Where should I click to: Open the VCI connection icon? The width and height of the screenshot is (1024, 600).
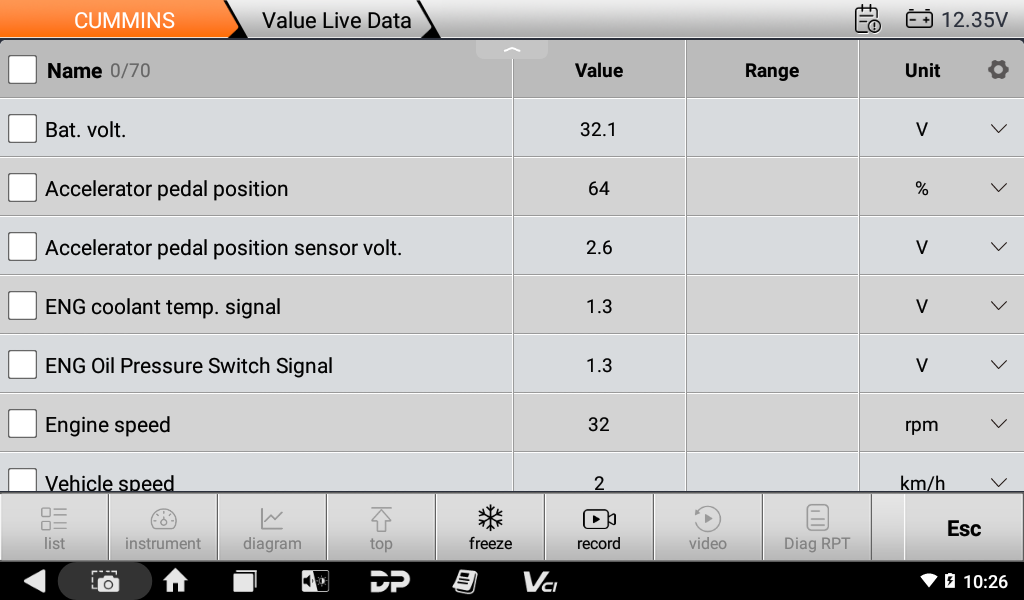pos(540,581)
